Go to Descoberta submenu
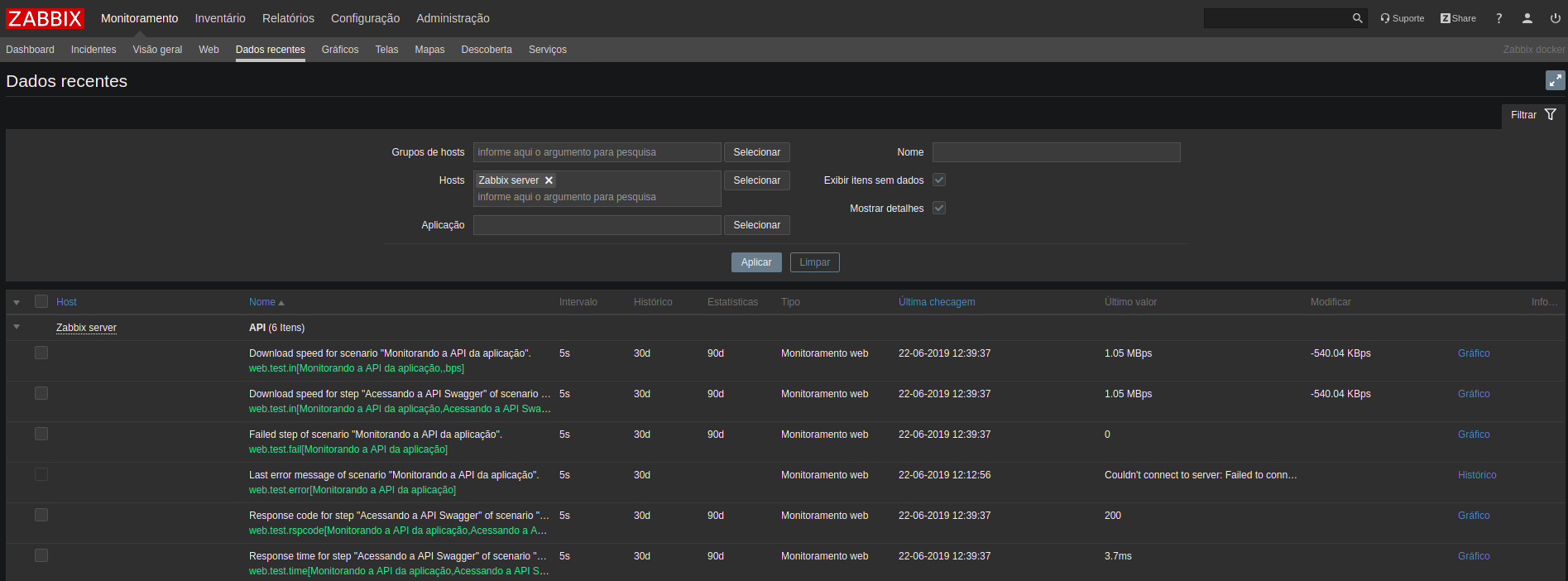 click(487, 50)
